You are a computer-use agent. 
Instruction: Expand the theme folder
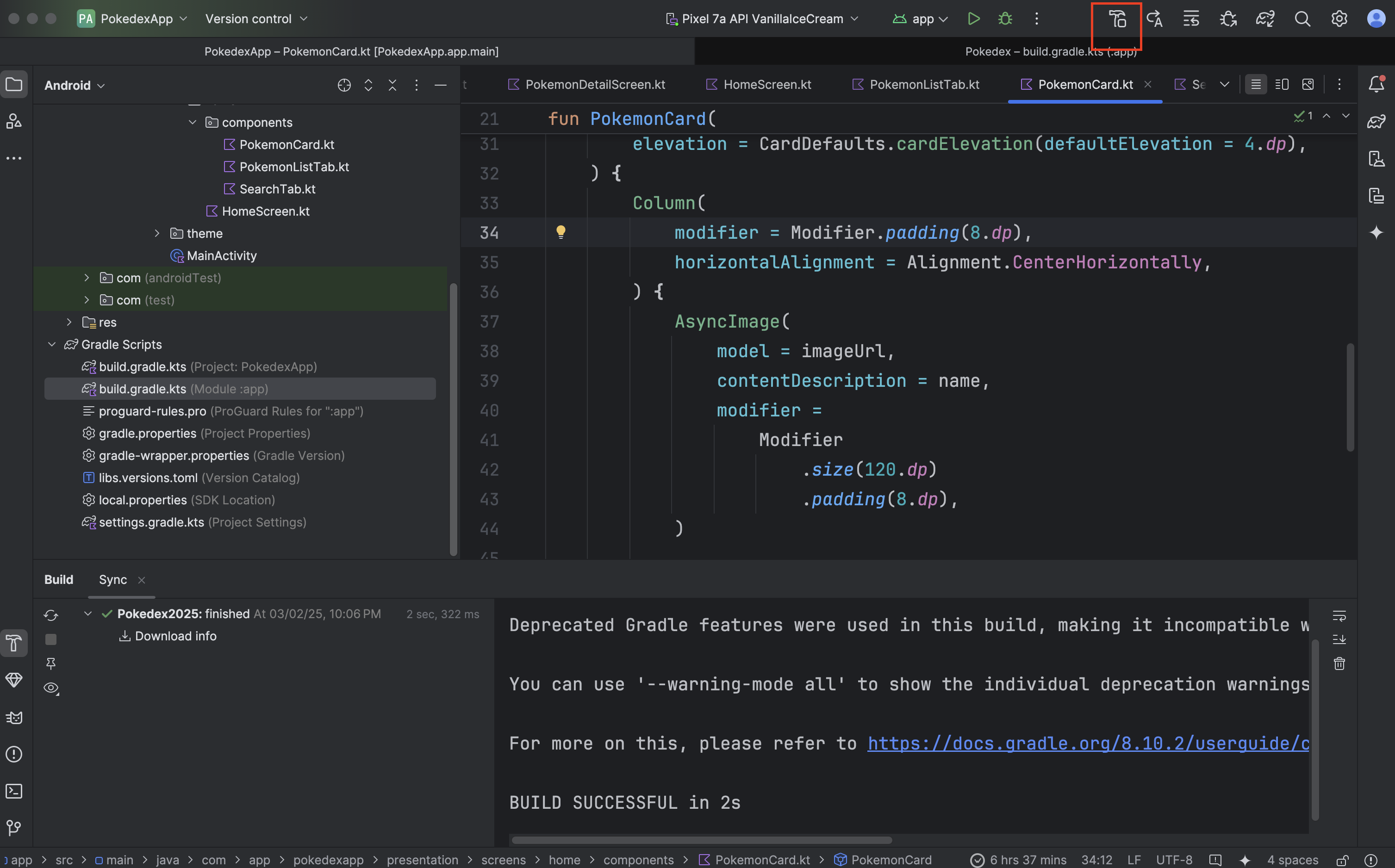(157, 233)
